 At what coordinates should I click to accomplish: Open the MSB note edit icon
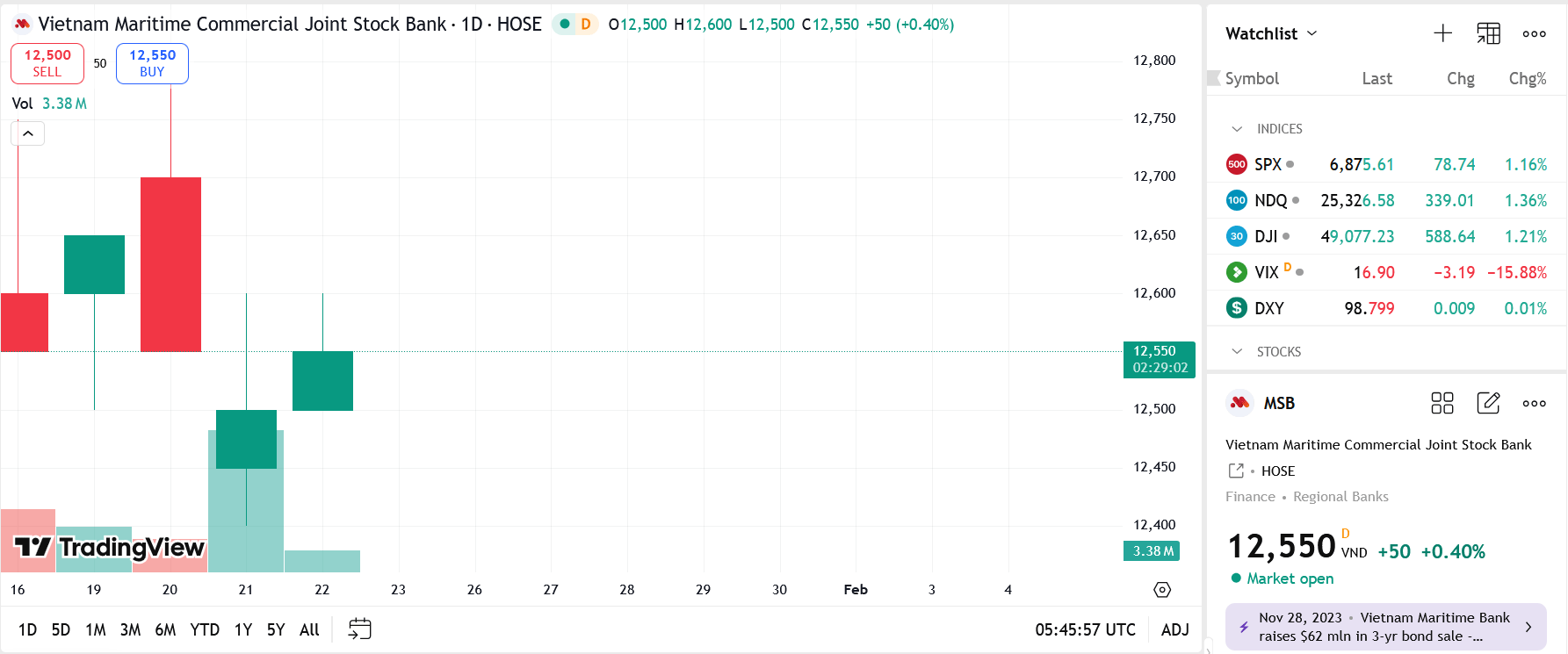tap(1488, 403)
